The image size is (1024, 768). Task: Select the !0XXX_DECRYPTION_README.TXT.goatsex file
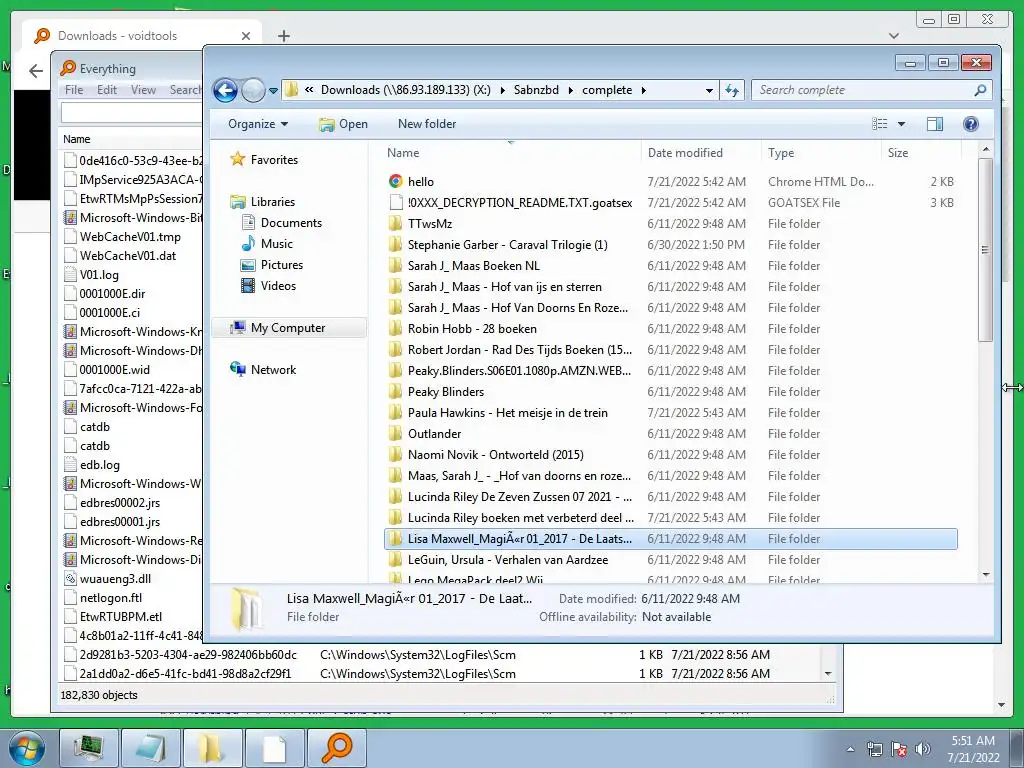520,202
